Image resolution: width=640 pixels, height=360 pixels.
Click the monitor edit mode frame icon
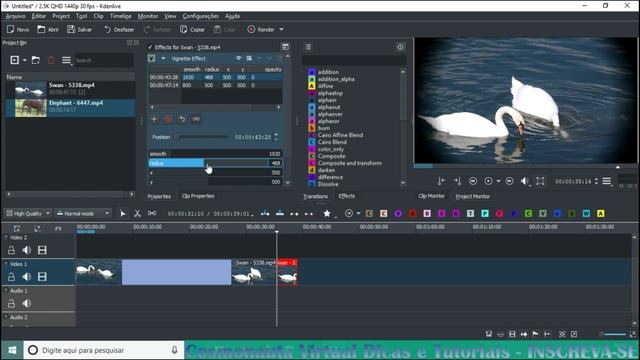(540, 181)
